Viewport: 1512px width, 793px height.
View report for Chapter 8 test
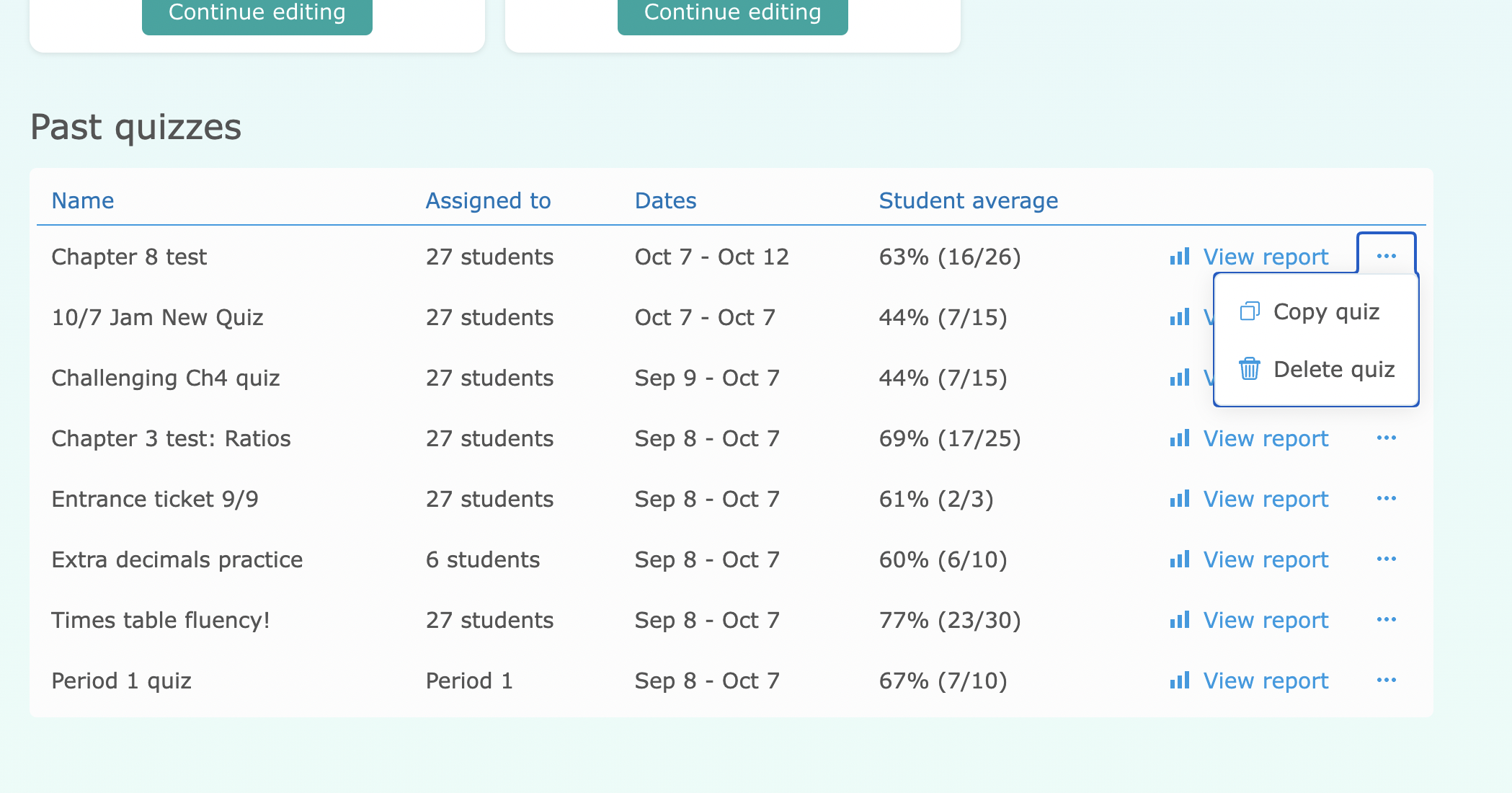(1266, 257)
